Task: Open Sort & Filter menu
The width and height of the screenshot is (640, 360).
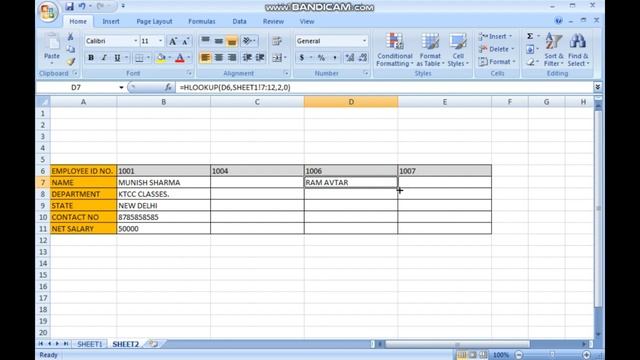Action: [554, 50]
